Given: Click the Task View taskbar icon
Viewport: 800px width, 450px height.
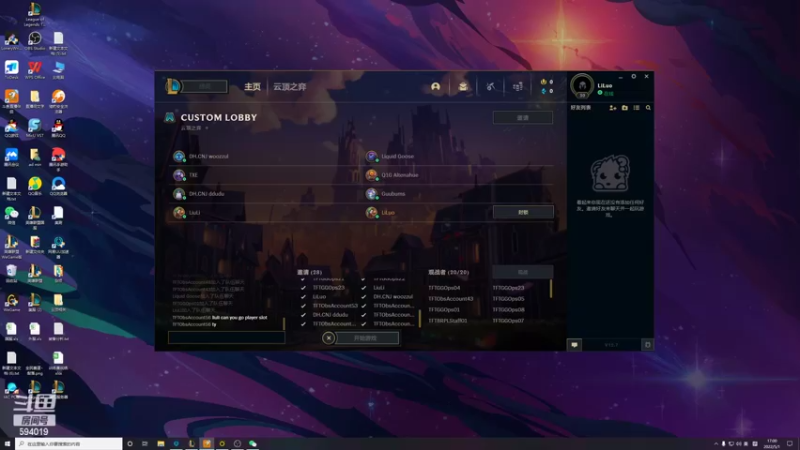Looking at the screenshot, I should point(145,444).
